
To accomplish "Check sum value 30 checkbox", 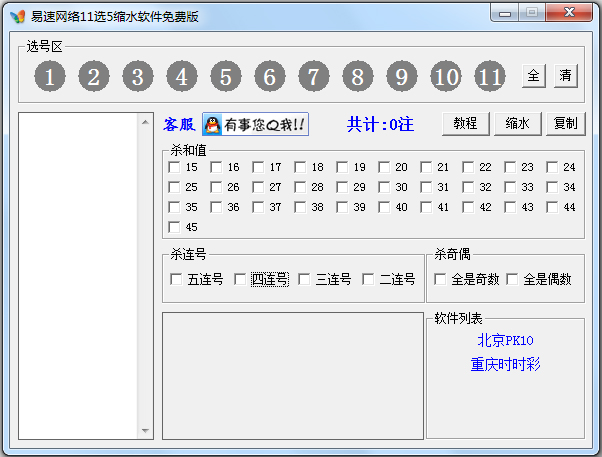I will click(x=384, y=187).
